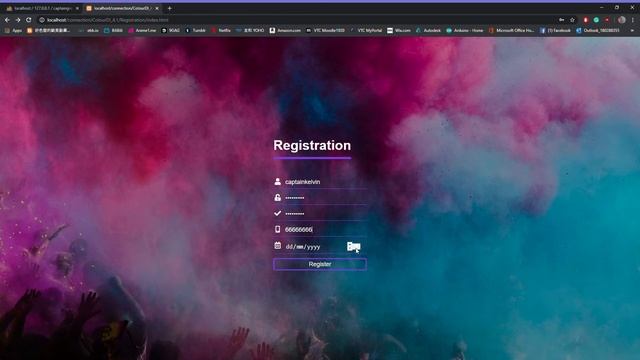Select the active localhost/connection browser tab

click(122, 8)
